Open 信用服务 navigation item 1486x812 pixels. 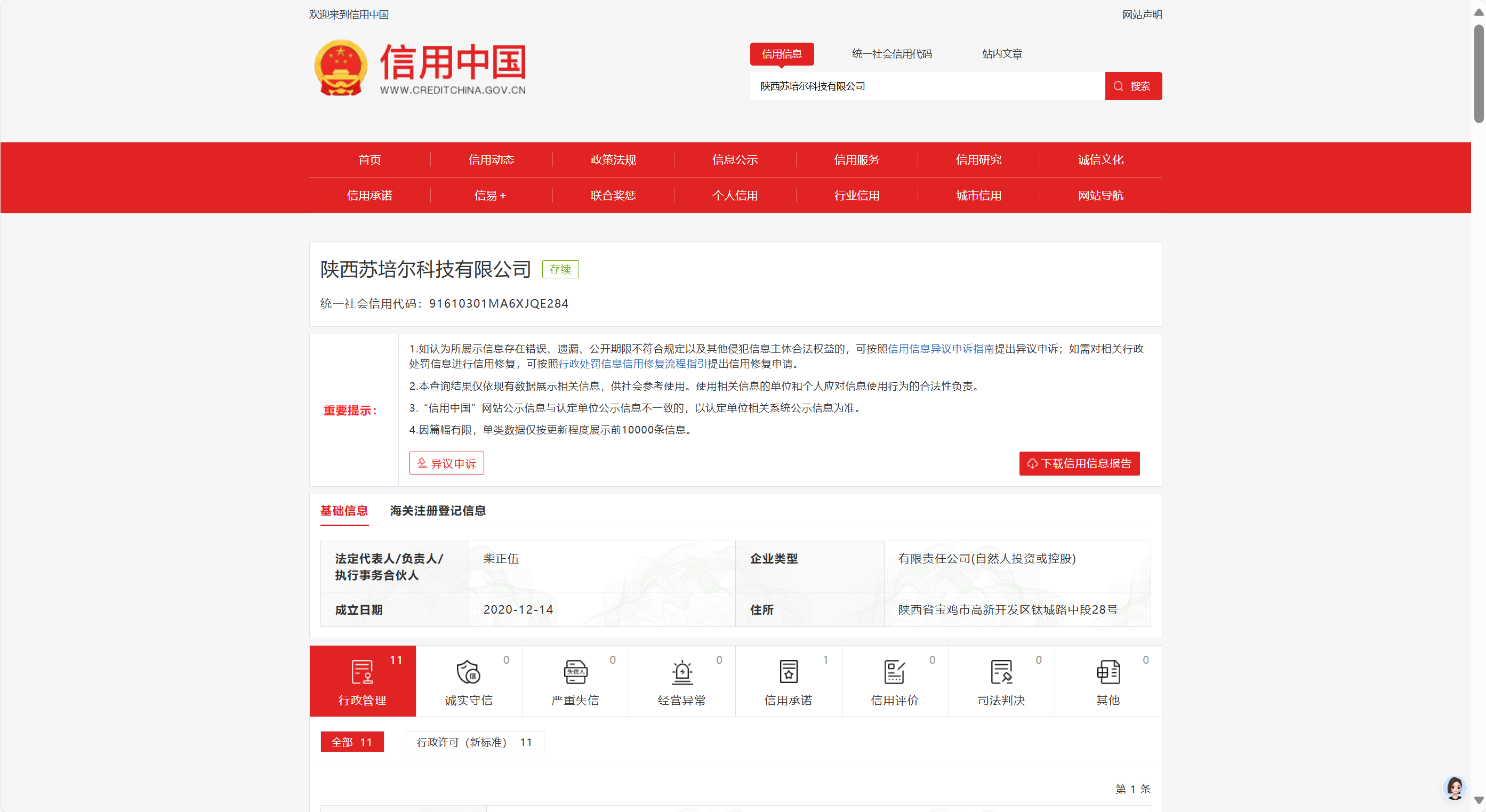click(857, 160)
